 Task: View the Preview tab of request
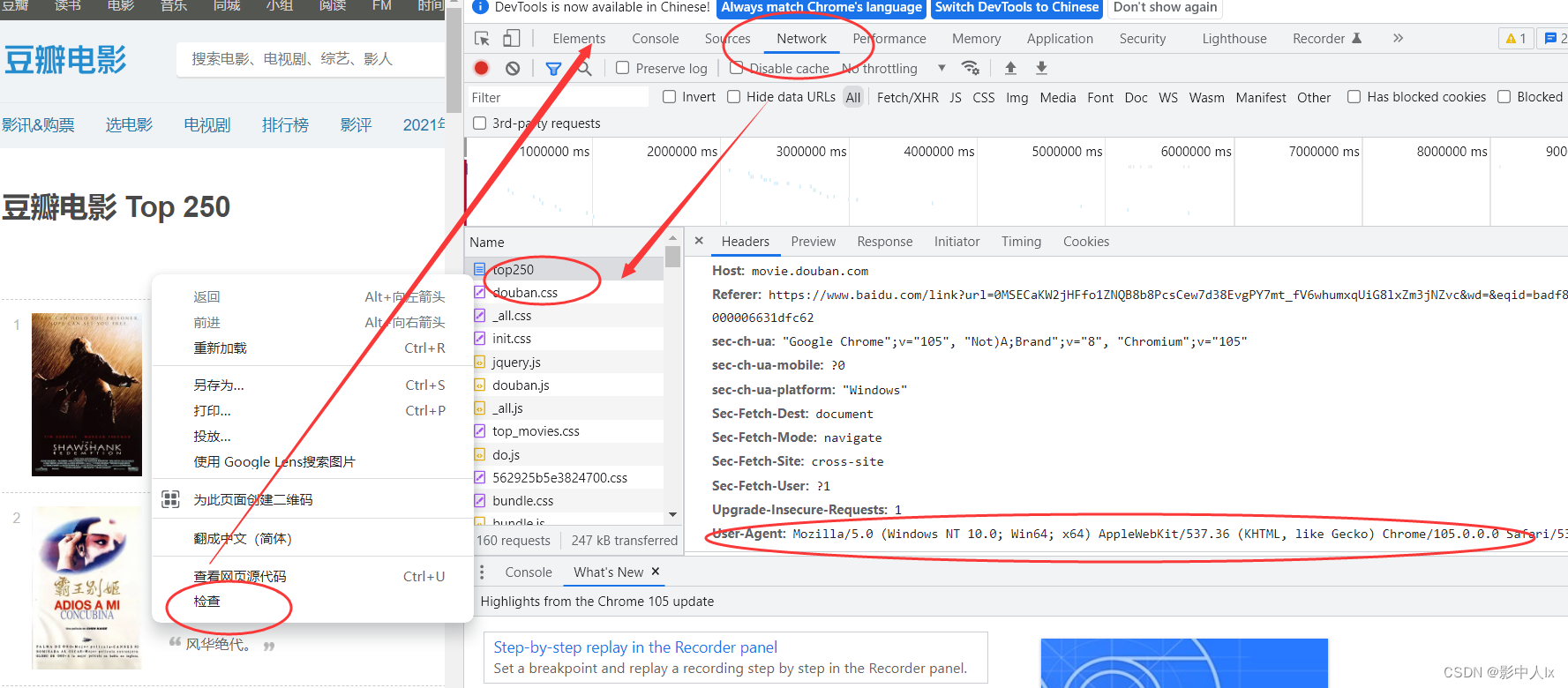[x=814, y=242]
